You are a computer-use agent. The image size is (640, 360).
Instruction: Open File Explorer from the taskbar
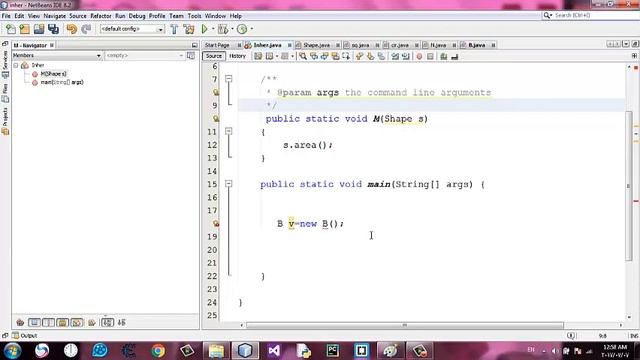216,350
